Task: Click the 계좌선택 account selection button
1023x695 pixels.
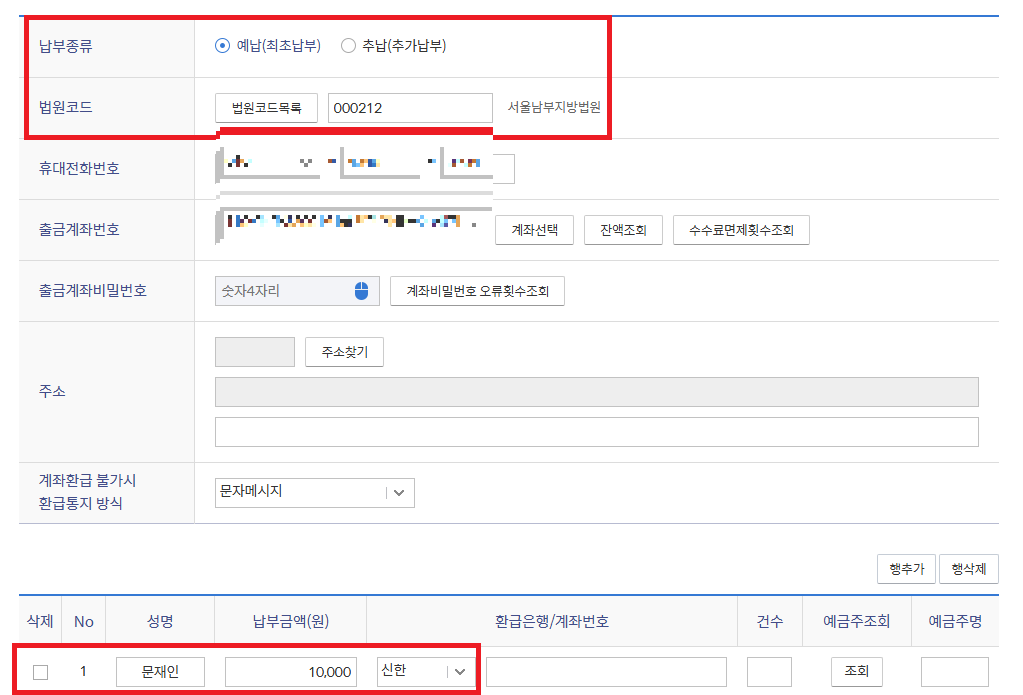Action: (x=533, y=230)
